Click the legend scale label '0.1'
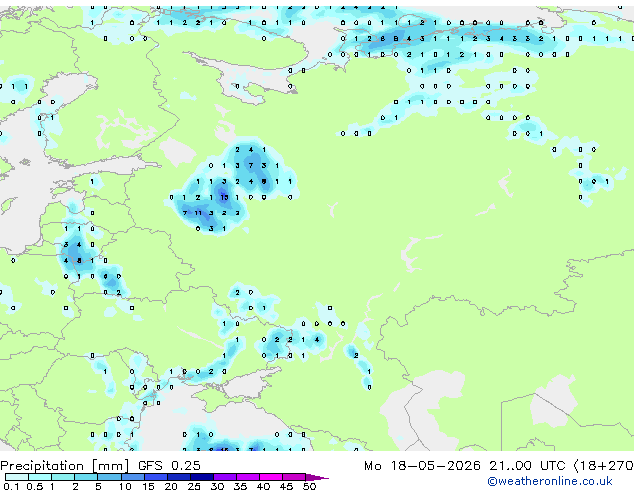The width and height of the screenshot is (634, 490). pyautogui.click(x=12, y=486)
